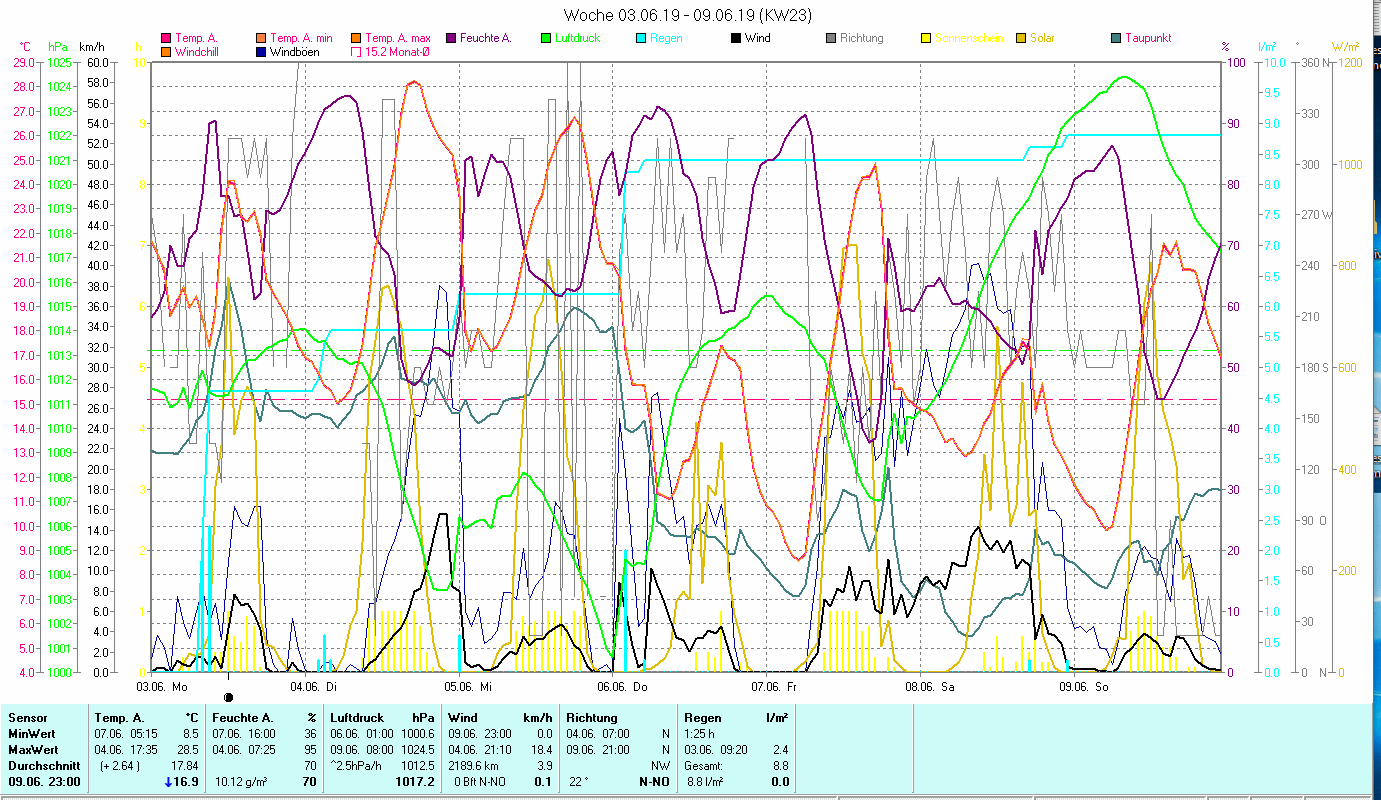Click the rain duration 1:25 h
The height and width of the screenshot is (800, 1381).
click(x=700, y=734)
